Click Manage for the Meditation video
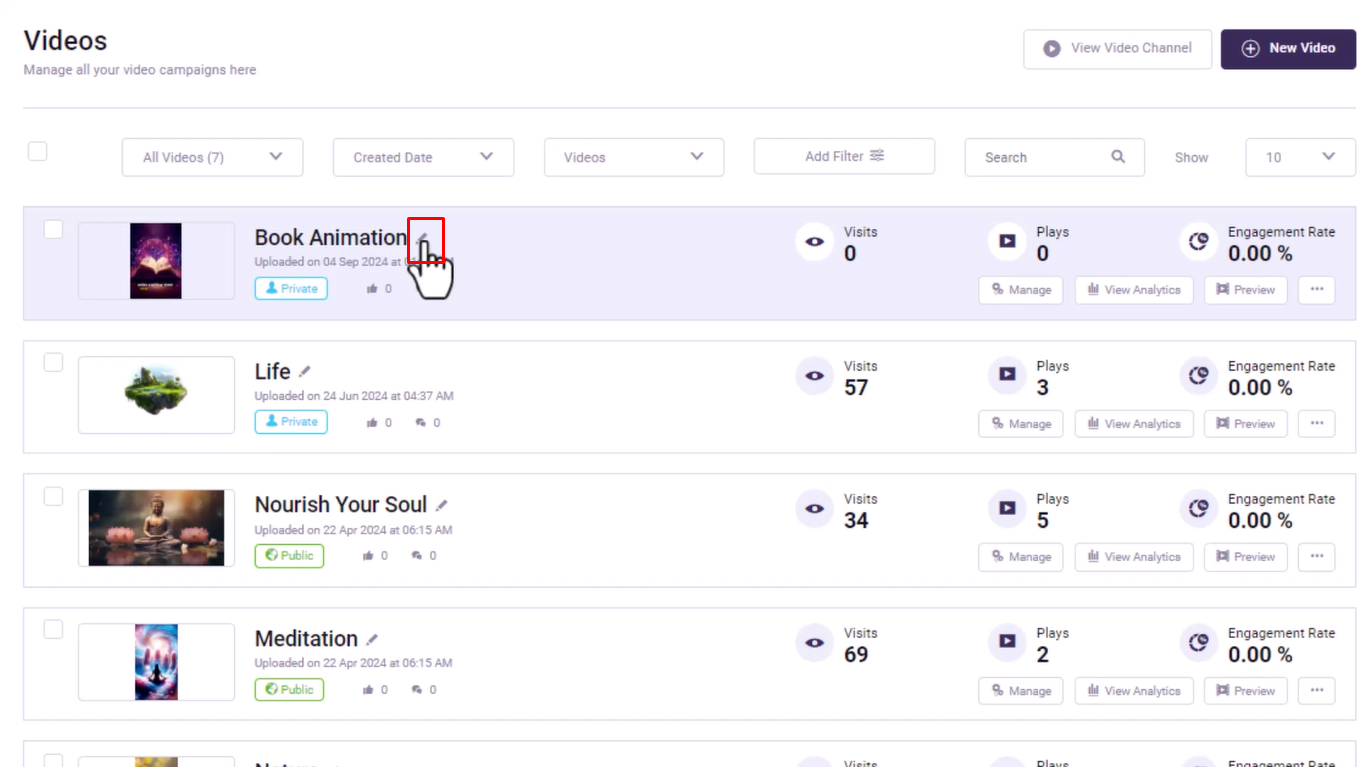Image resolution: width=1365 pixels, height=767 pixels. coord(1021,691)
